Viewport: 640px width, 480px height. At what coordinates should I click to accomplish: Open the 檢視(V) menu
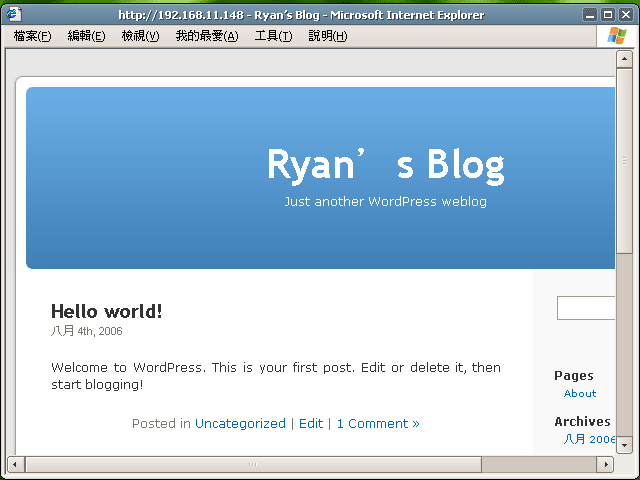[140, 36]
